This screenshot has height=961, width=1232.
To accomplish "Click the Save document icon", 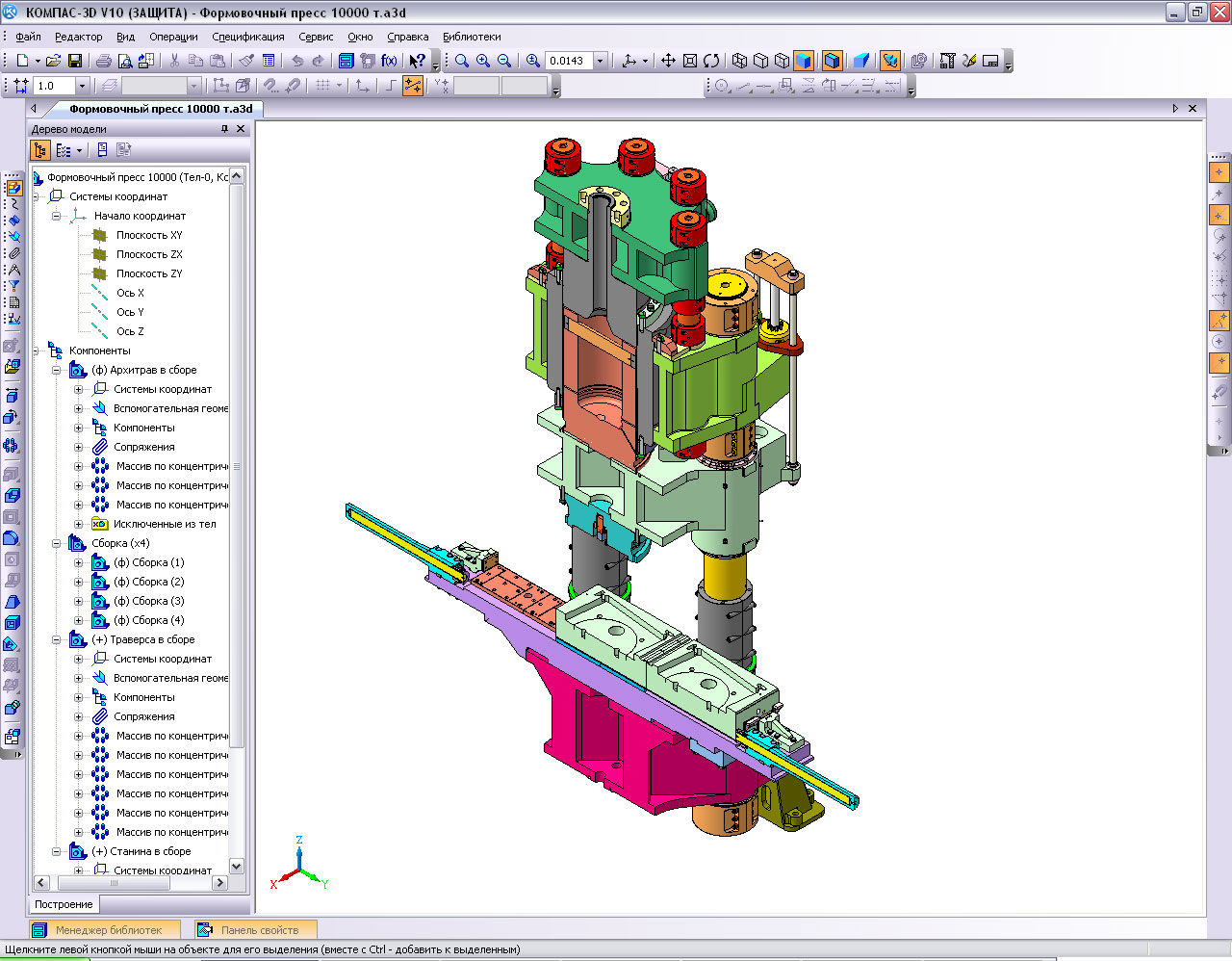I will 75,61.
